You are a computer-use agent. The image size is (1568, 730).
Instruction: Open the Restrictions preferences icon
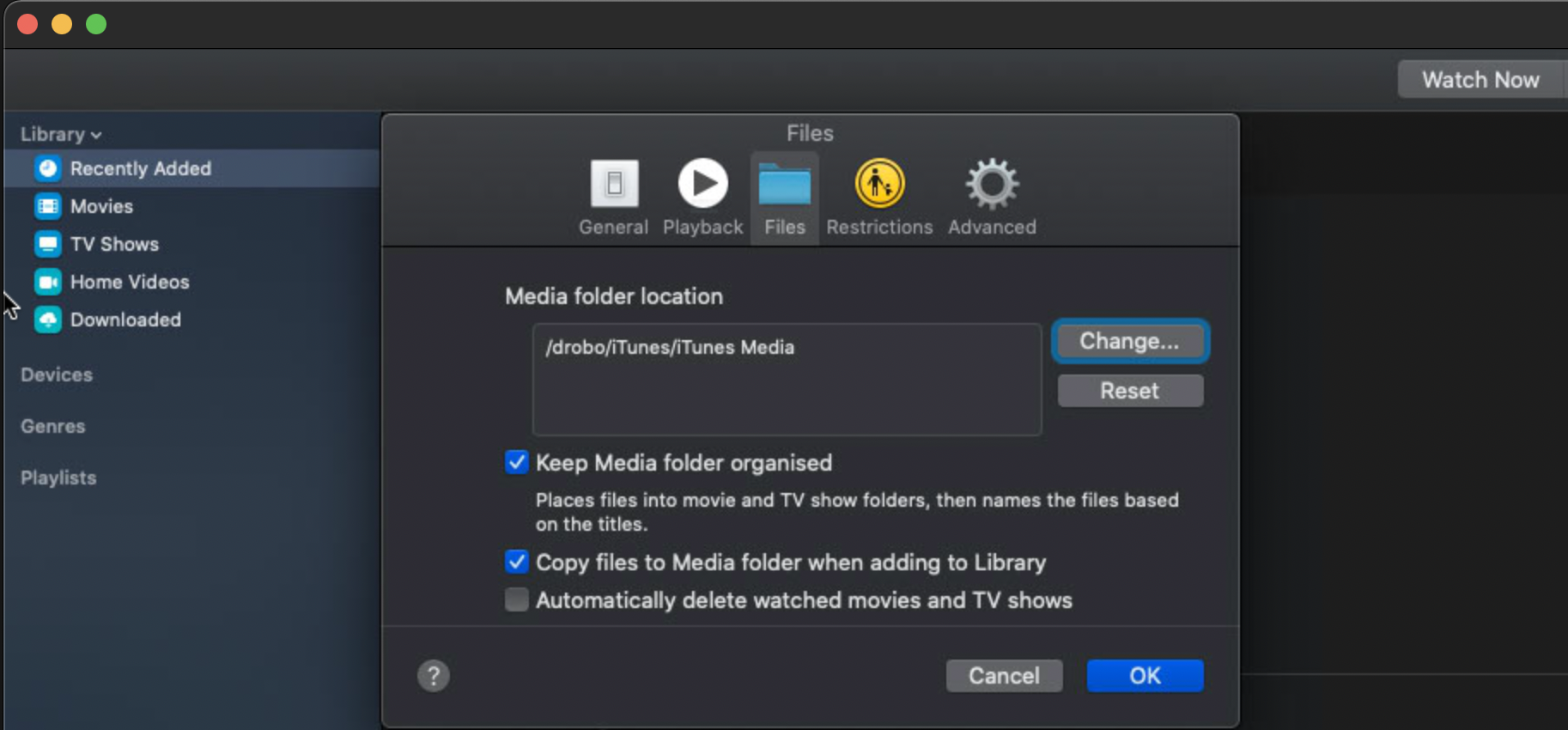coord(879,184)
